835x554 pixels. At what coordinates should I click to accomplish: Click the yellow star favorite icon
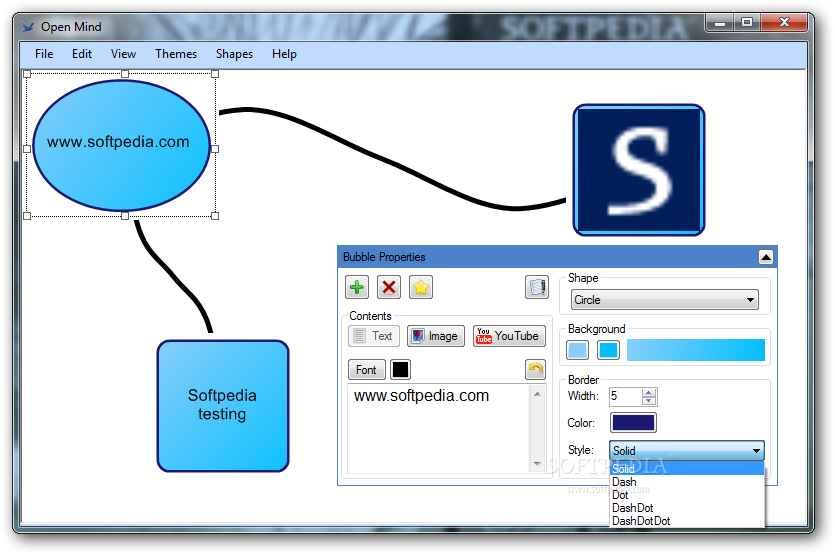click(421, 287)
